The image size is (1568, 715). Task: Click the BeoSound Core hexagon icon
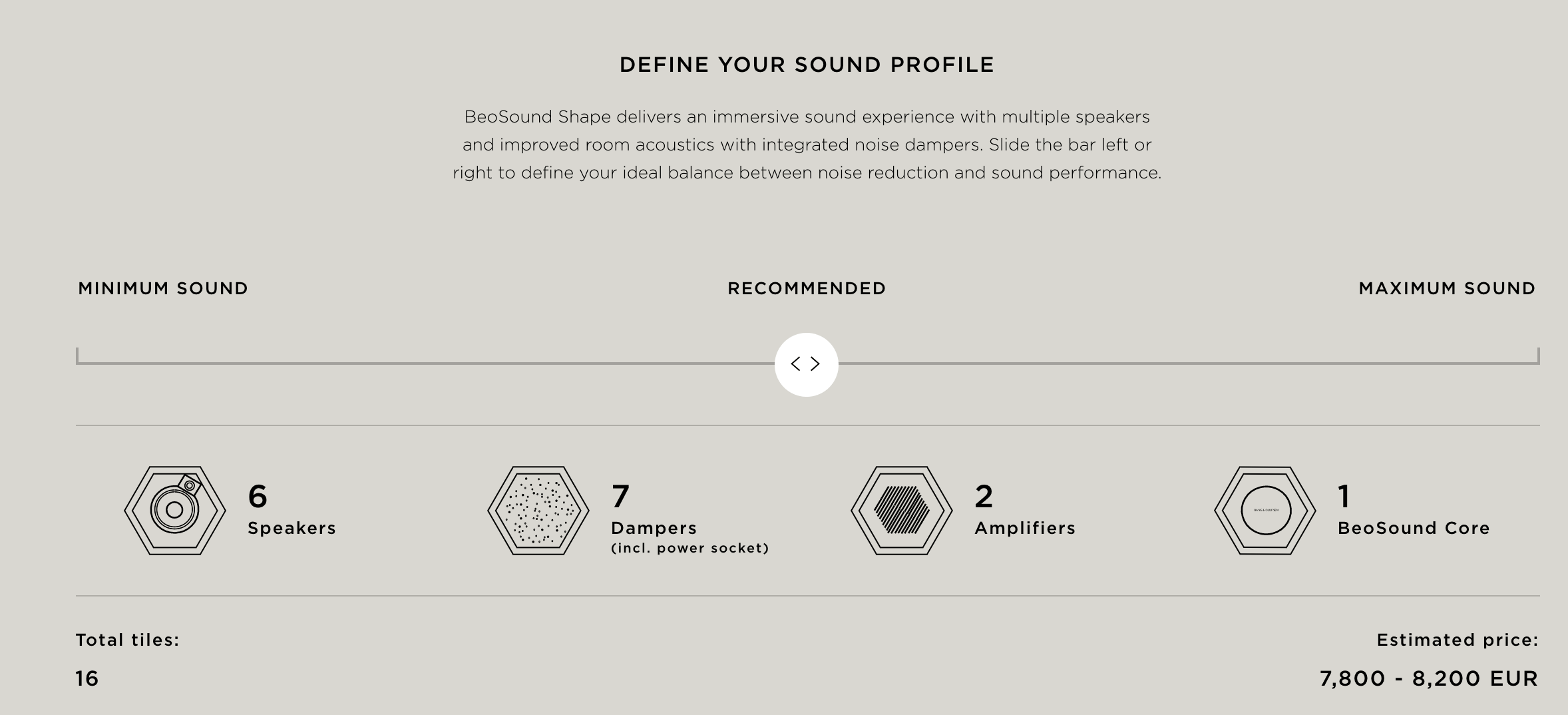click(x=1265, y=511)
